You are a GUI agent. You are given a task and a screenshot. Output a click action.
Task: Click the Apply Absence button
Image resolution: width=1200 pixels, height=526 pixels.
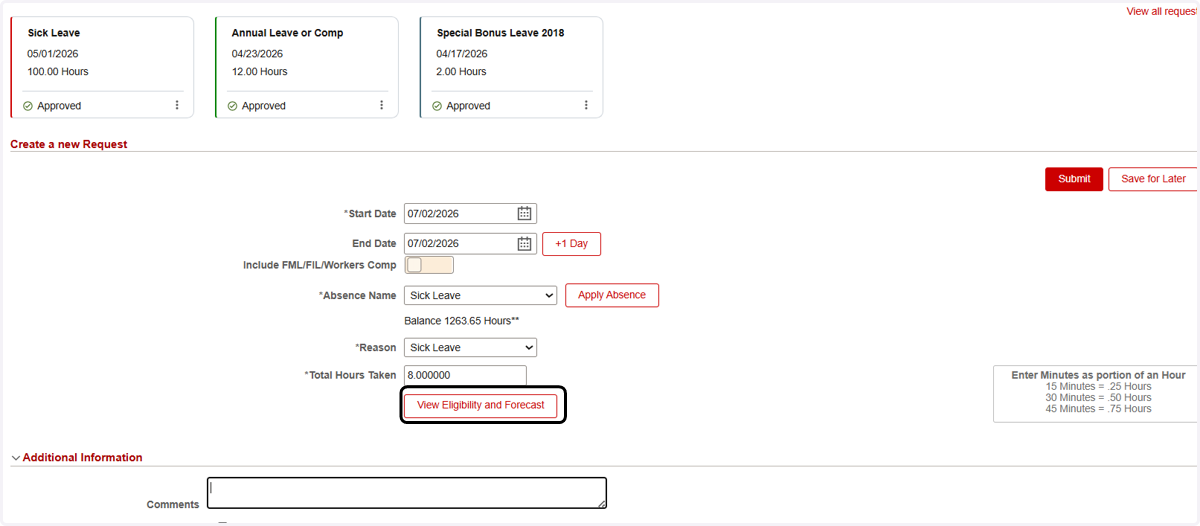pyautogui.click(x=612, y=295)
